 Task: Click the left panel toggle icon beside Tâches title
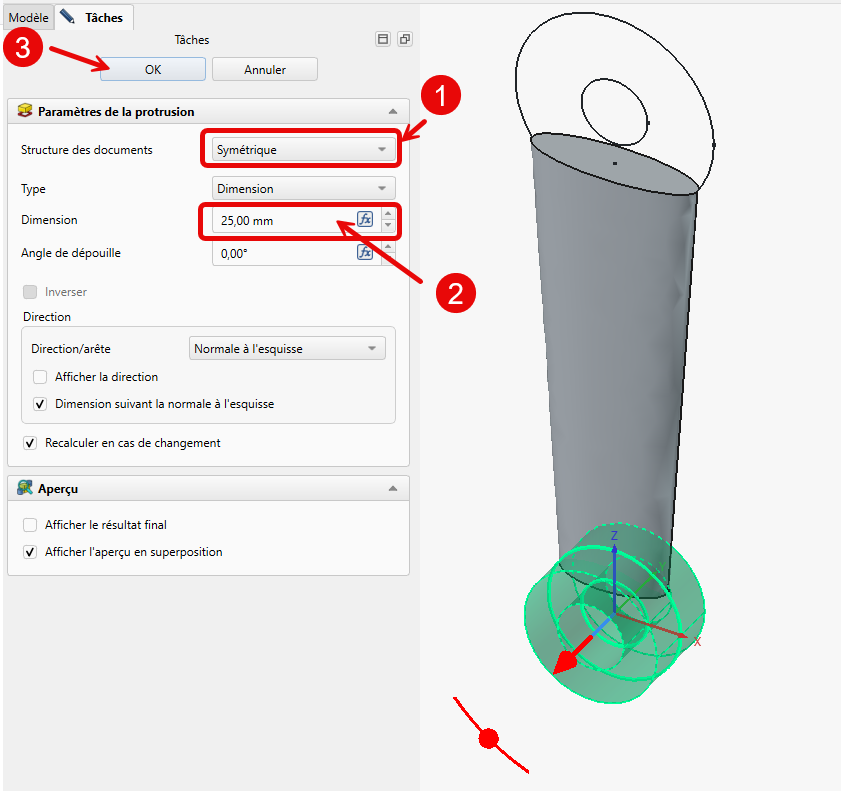383,40
